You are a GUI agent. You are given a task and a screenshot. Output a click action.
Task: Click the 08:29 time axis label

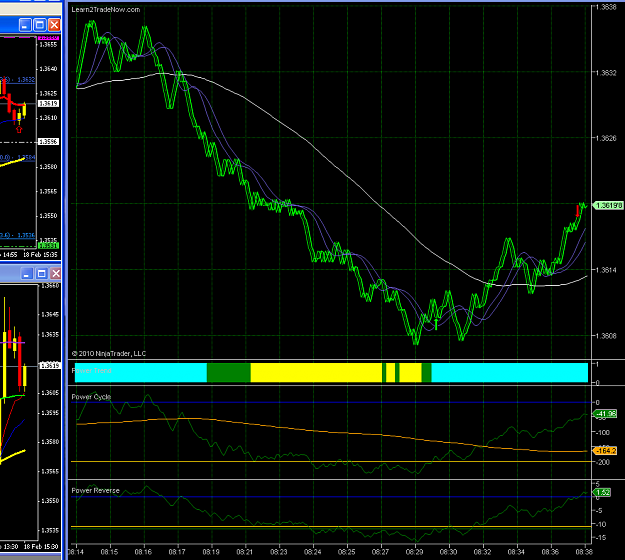tap(415, 552)
